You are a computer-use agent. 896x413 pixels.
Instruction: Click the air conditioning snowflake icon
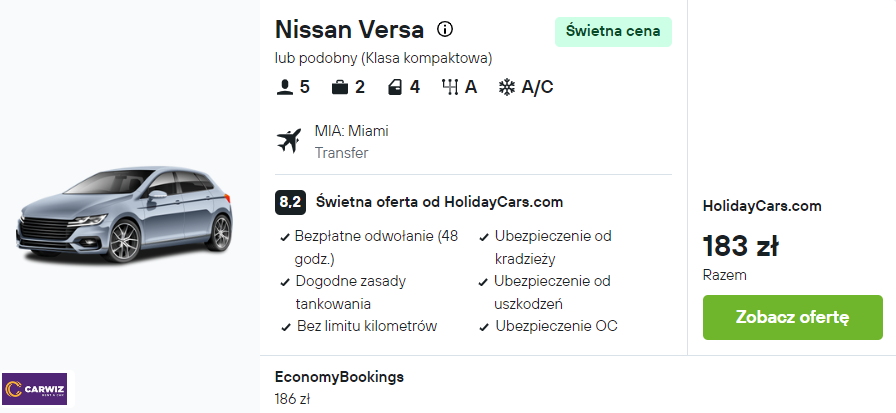pos(506,87)
